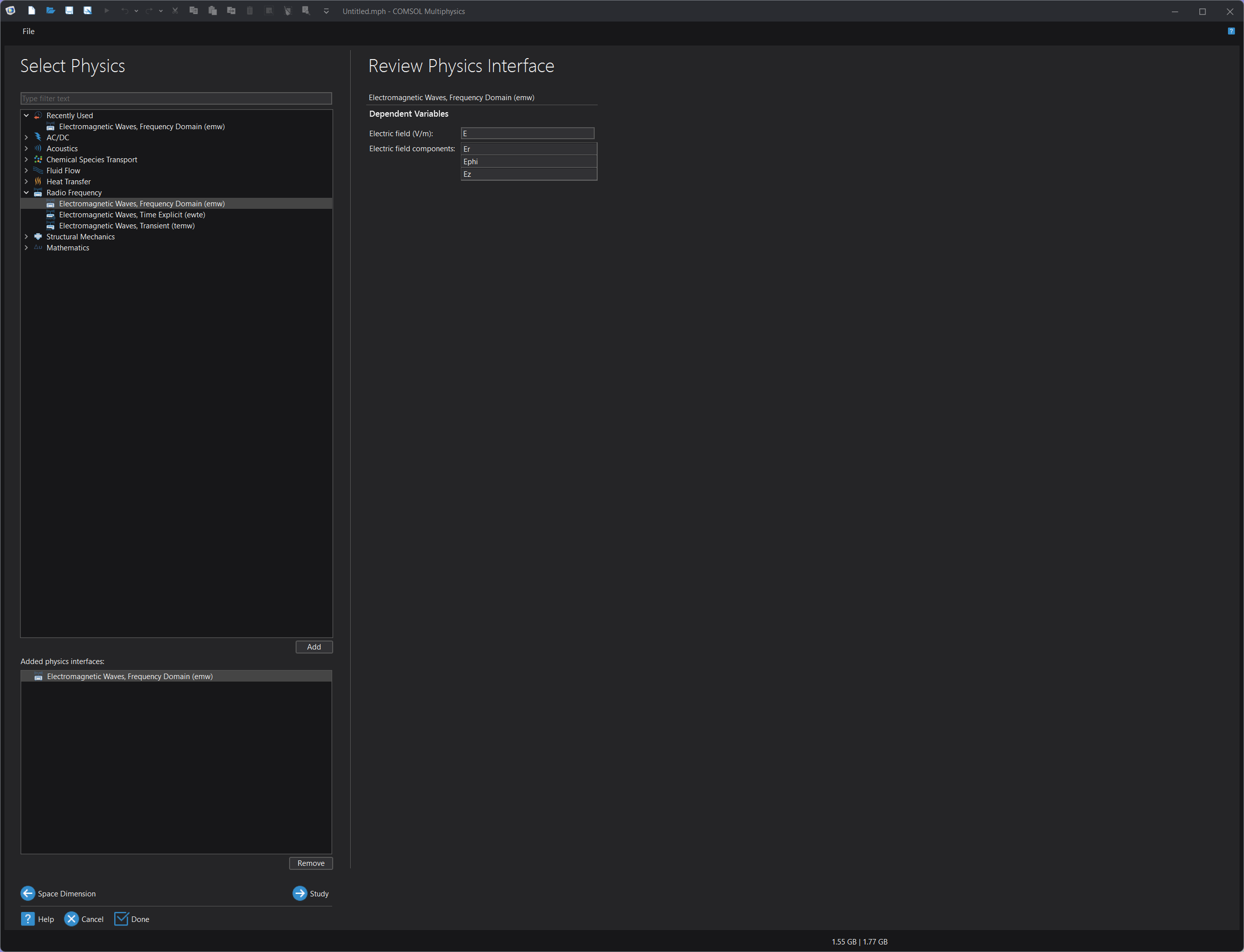Click the New file icon

[x=32, y=11]
